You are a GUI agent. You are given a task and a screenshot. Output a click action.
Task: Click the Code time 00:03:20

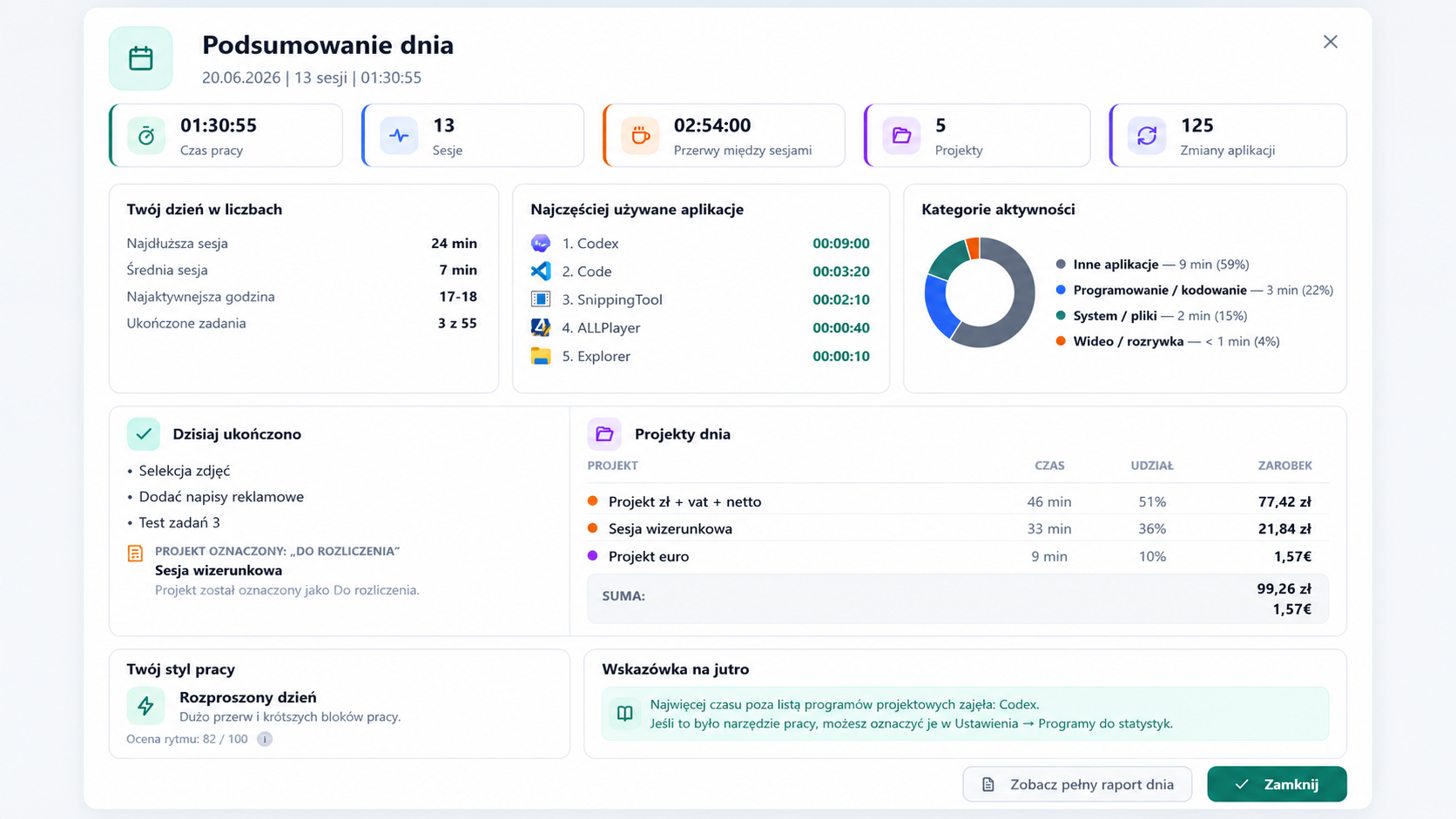click(841, 271)
